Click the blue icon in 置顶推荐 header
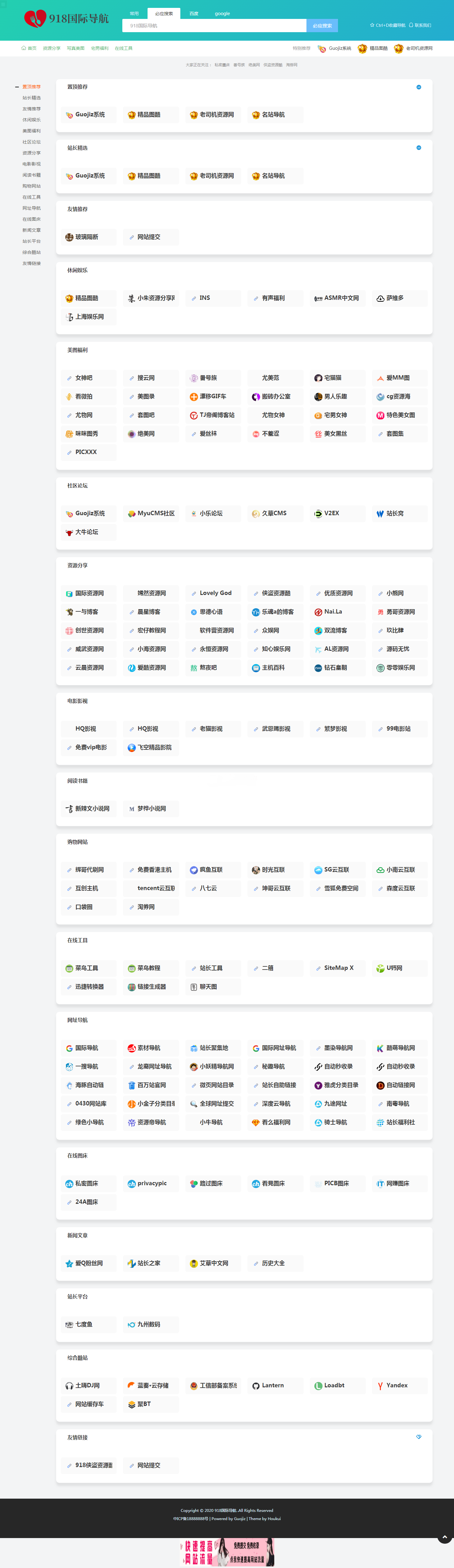Screen dimensions: 454x1568 pyautogui.click(x=418, y=87)
